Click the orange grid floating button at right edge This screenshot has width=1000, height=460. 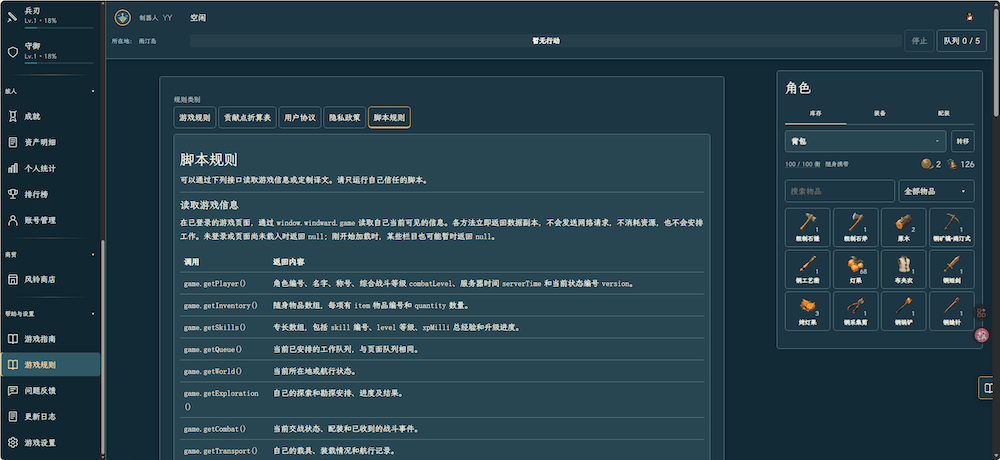982,313
